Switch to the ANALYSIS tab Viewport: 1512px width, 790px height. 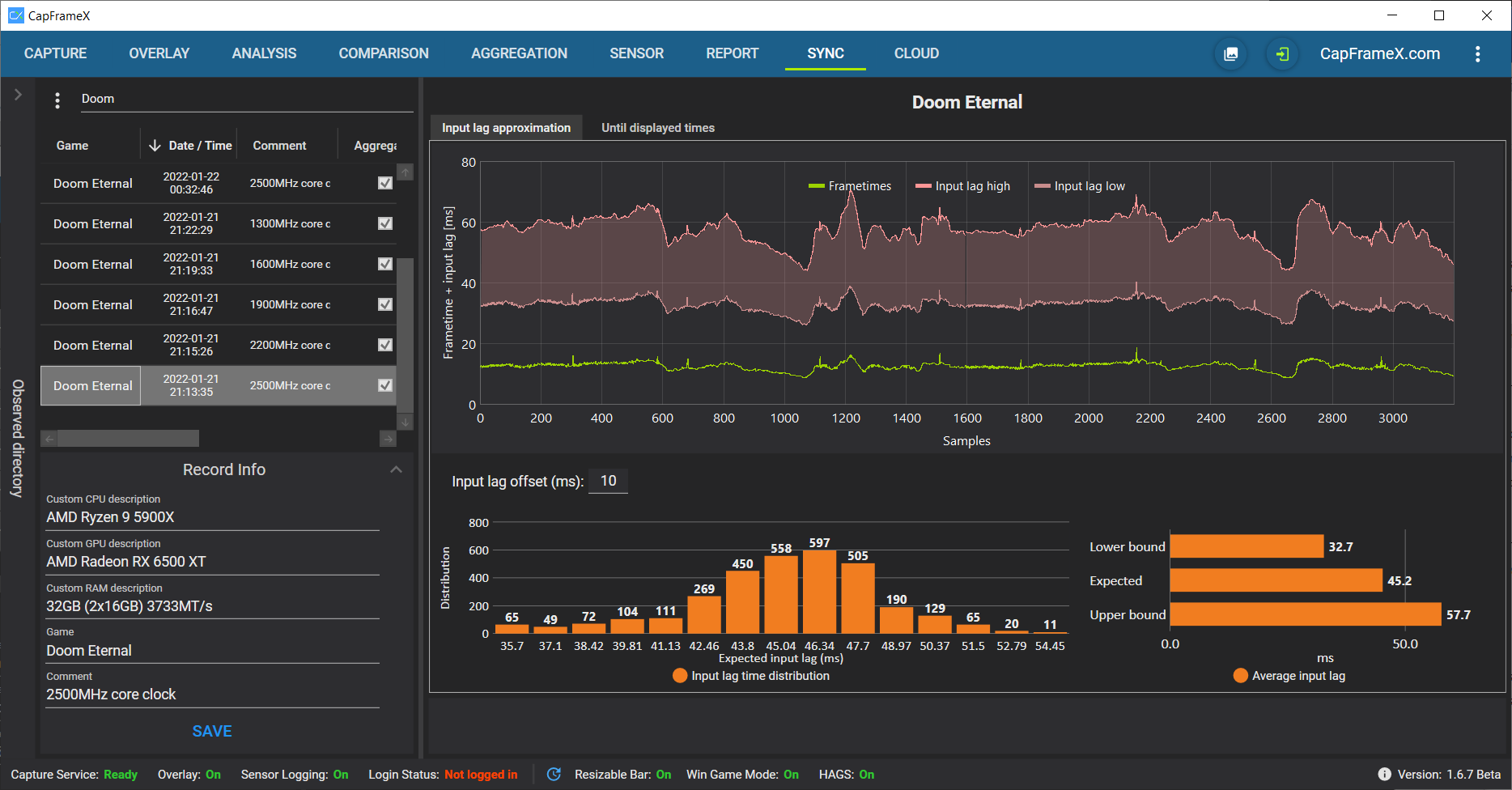pyautogui.click(x=264, y=53)
